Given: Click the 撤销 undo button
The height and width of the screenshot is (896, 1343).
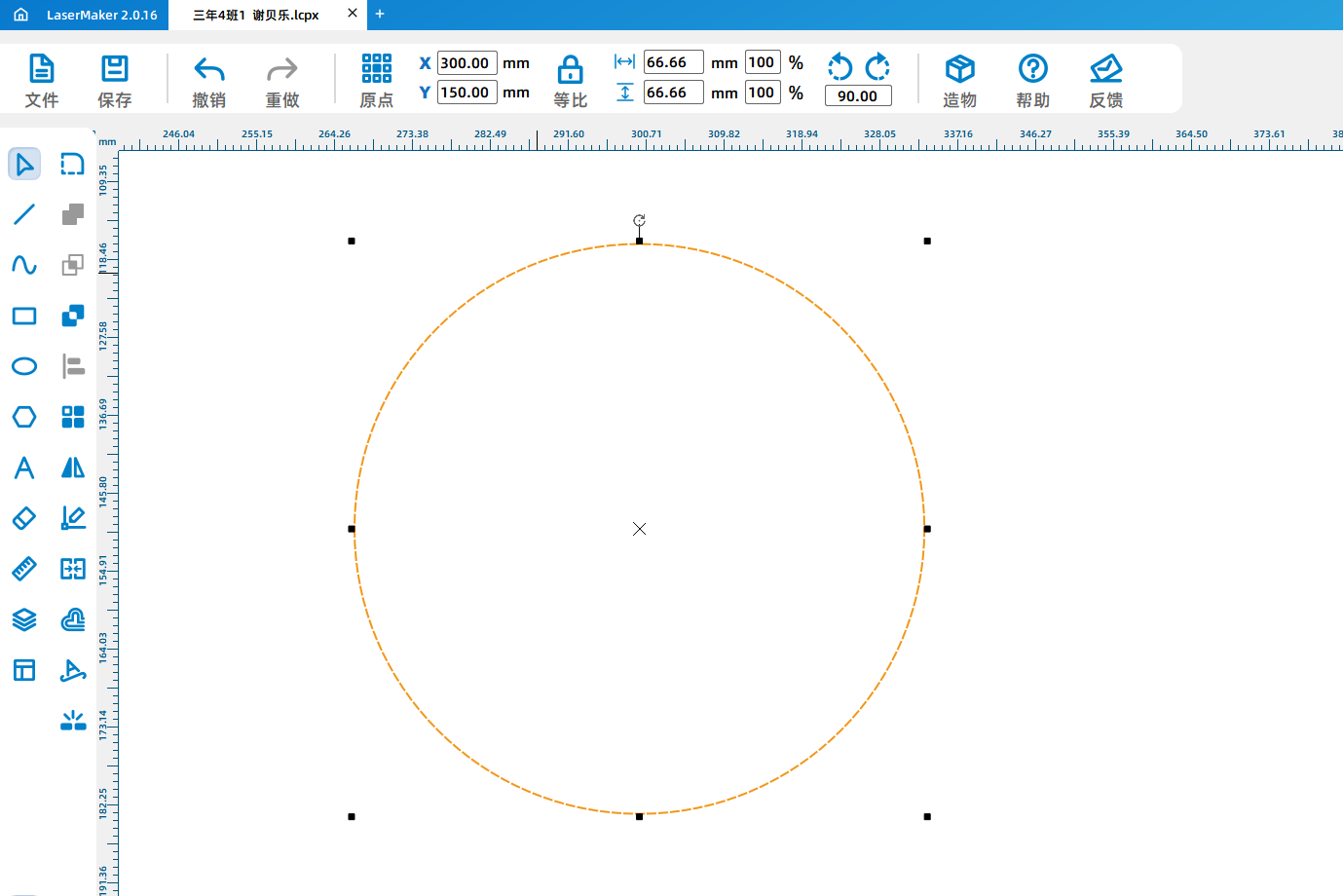Looking at the screenshot, I should point(209,81).
